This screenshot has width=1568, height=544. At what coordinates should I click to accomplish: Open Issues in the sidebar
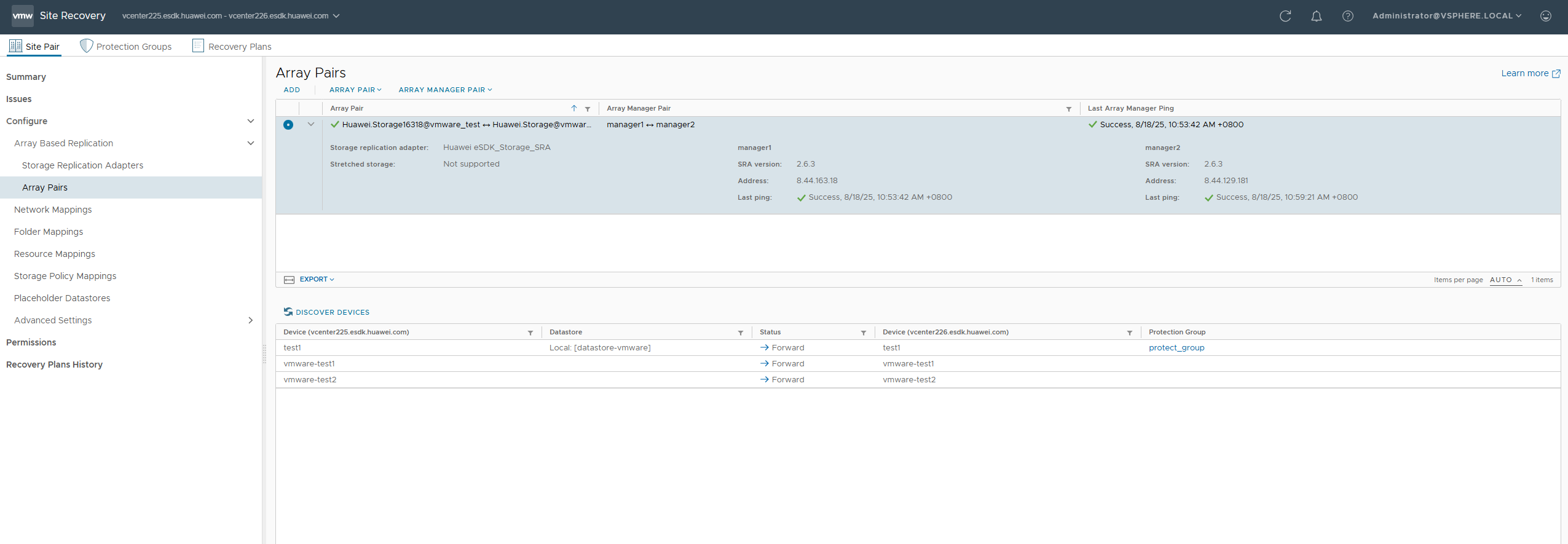(x=18, y=99)
